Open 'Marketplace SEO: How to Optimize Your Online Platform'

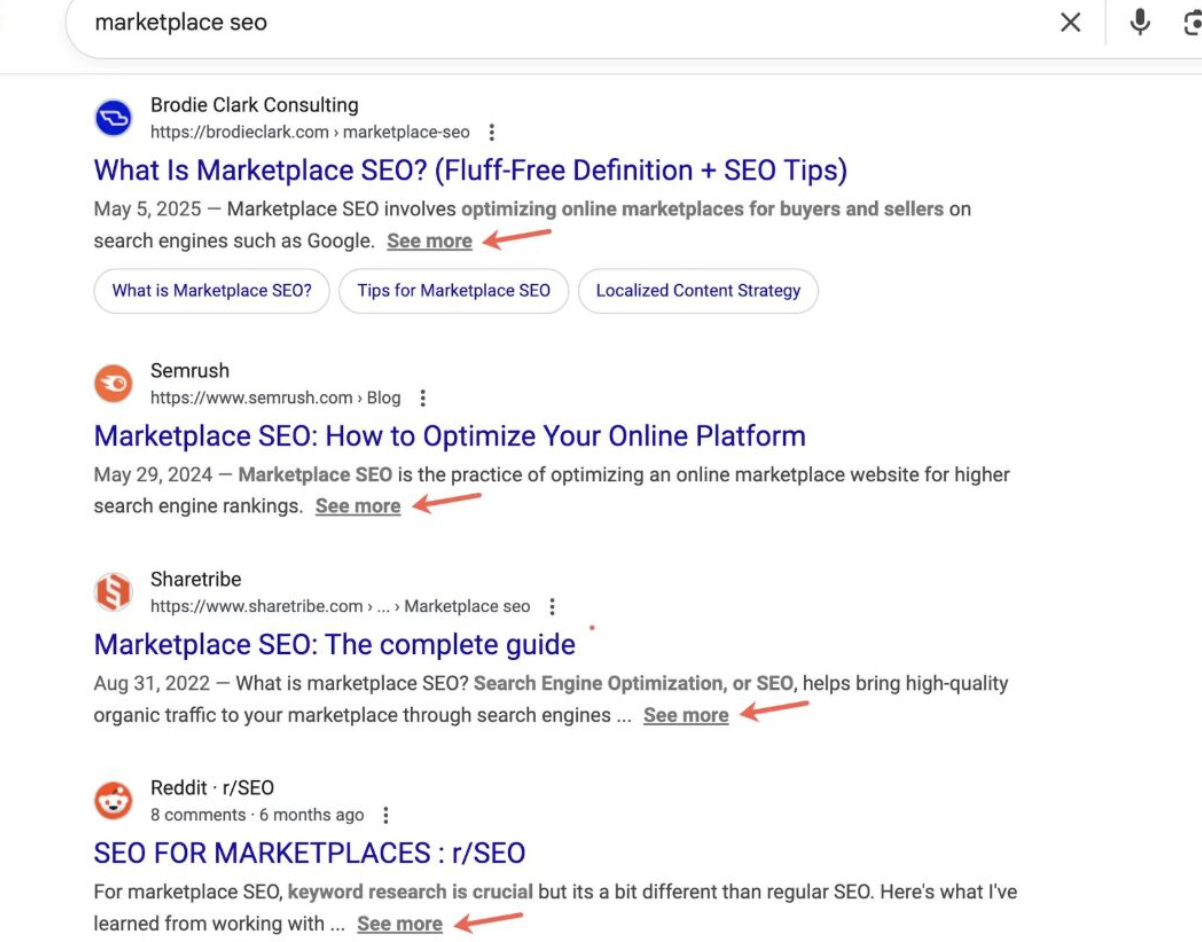pyautogui.click(x=449, y=436)
